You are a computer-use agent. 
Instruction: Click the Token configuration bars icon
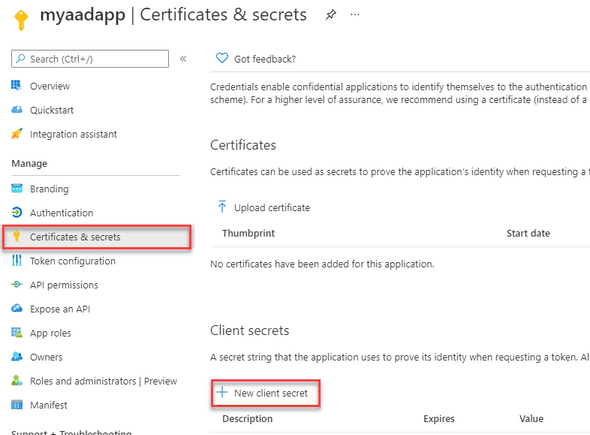pos(17,260)
